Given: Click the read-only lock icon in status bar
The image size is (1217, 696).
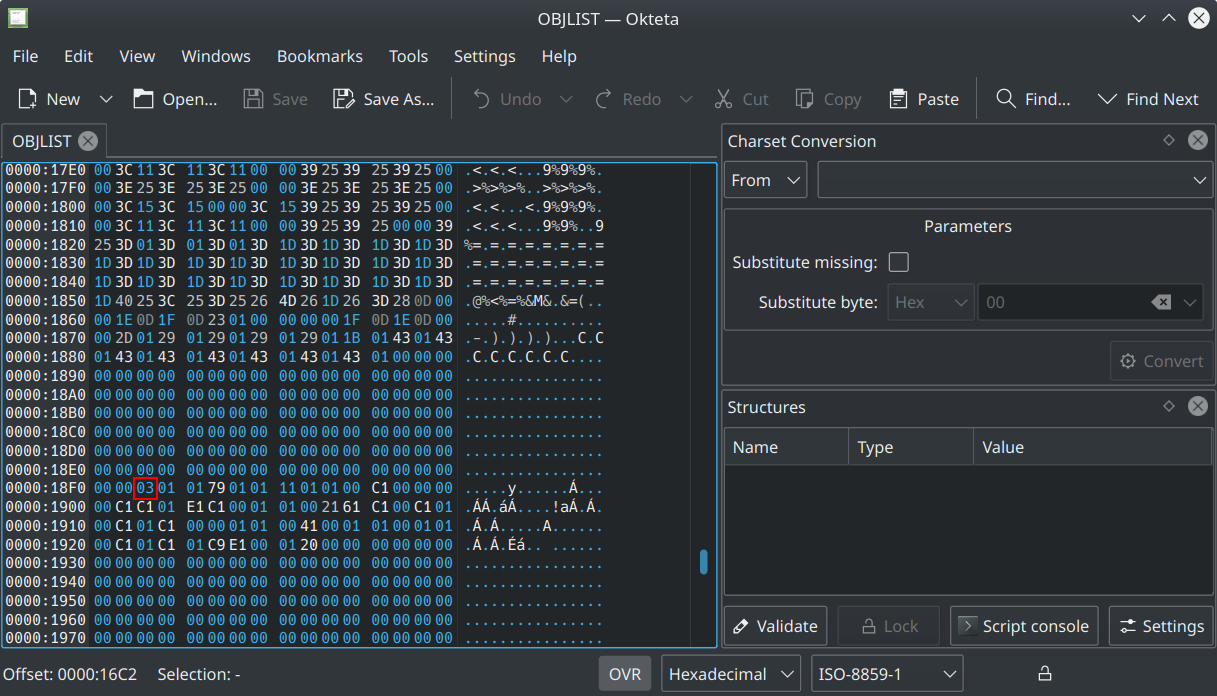Looking at the screenshot, I should point(1045,674).
